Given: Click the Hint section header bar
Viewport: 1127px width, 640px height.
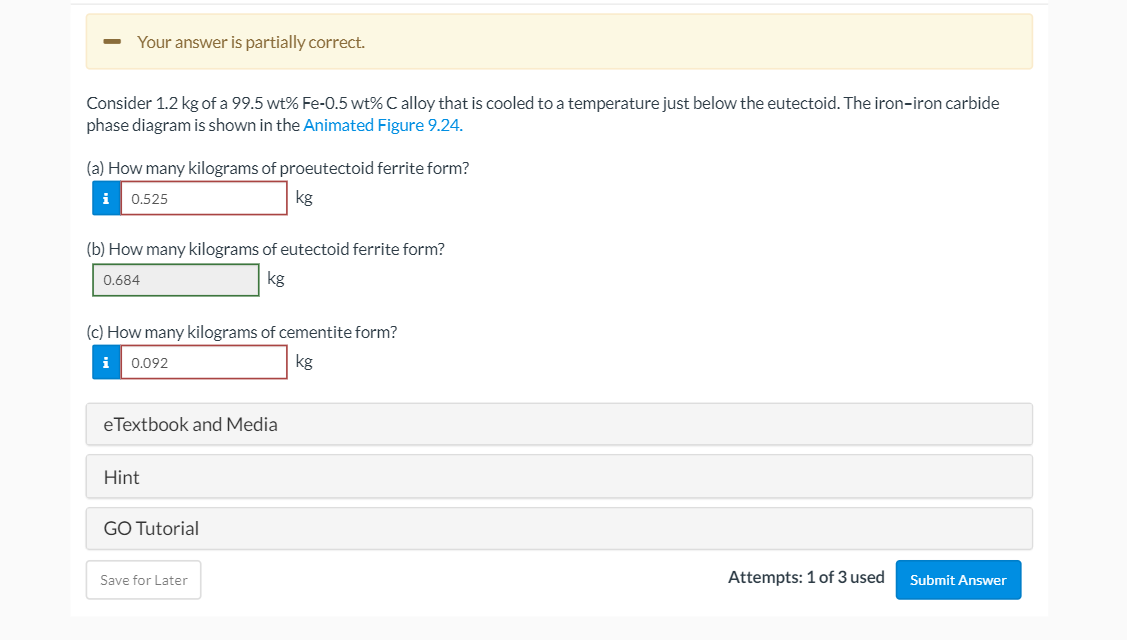Looking at the screenshot, I should coord(560,476).
